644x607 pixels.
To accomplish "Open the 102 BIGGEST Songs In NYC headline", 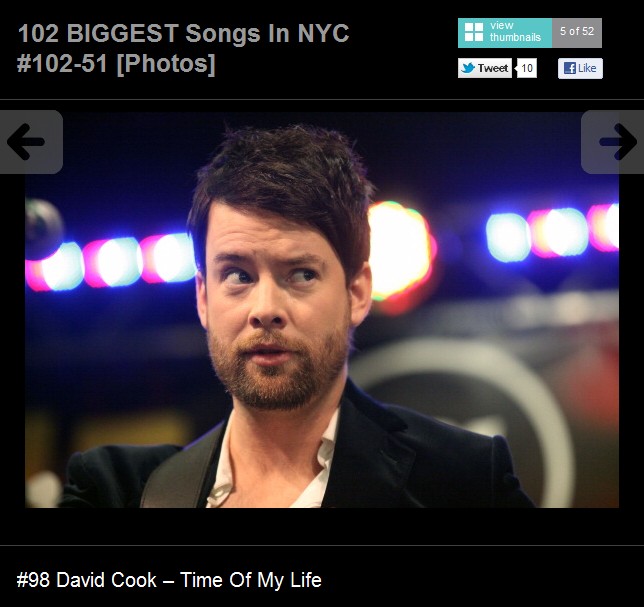I will click(x=184, y=33).
